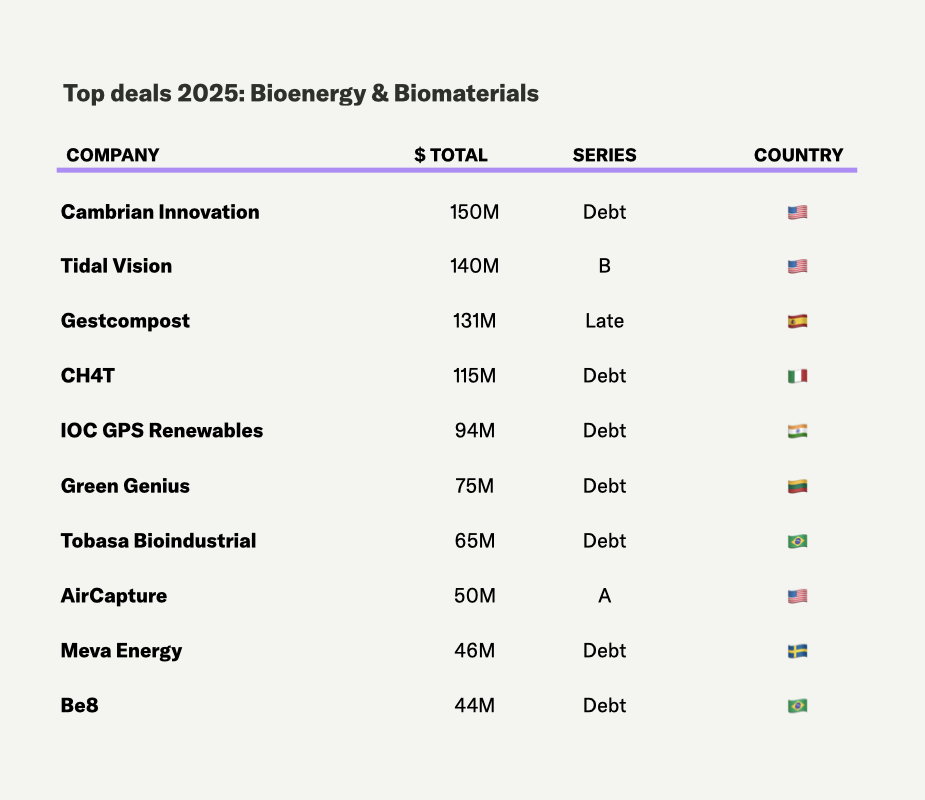Click the Late series value for Gestcompost
The image size is (925, 800).
click(x=604, y=321)
